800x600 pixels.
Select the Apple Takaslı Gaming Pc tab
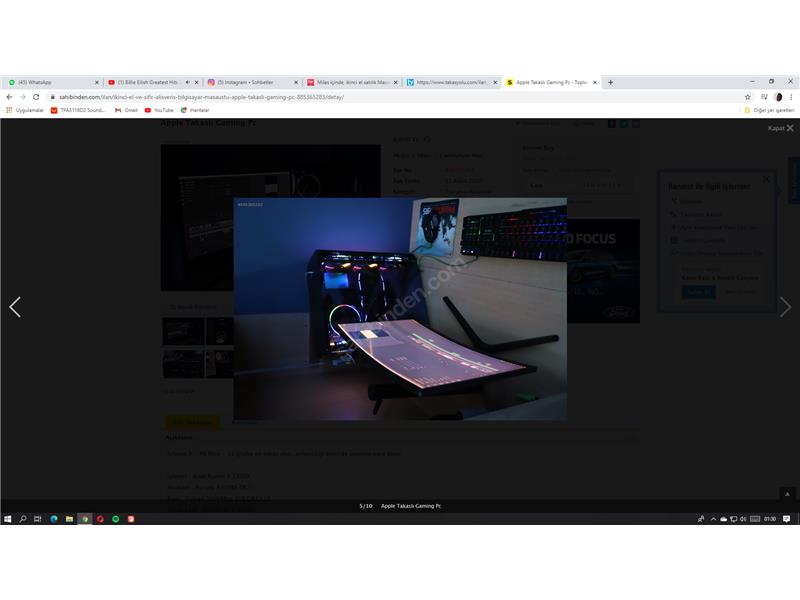551,82
